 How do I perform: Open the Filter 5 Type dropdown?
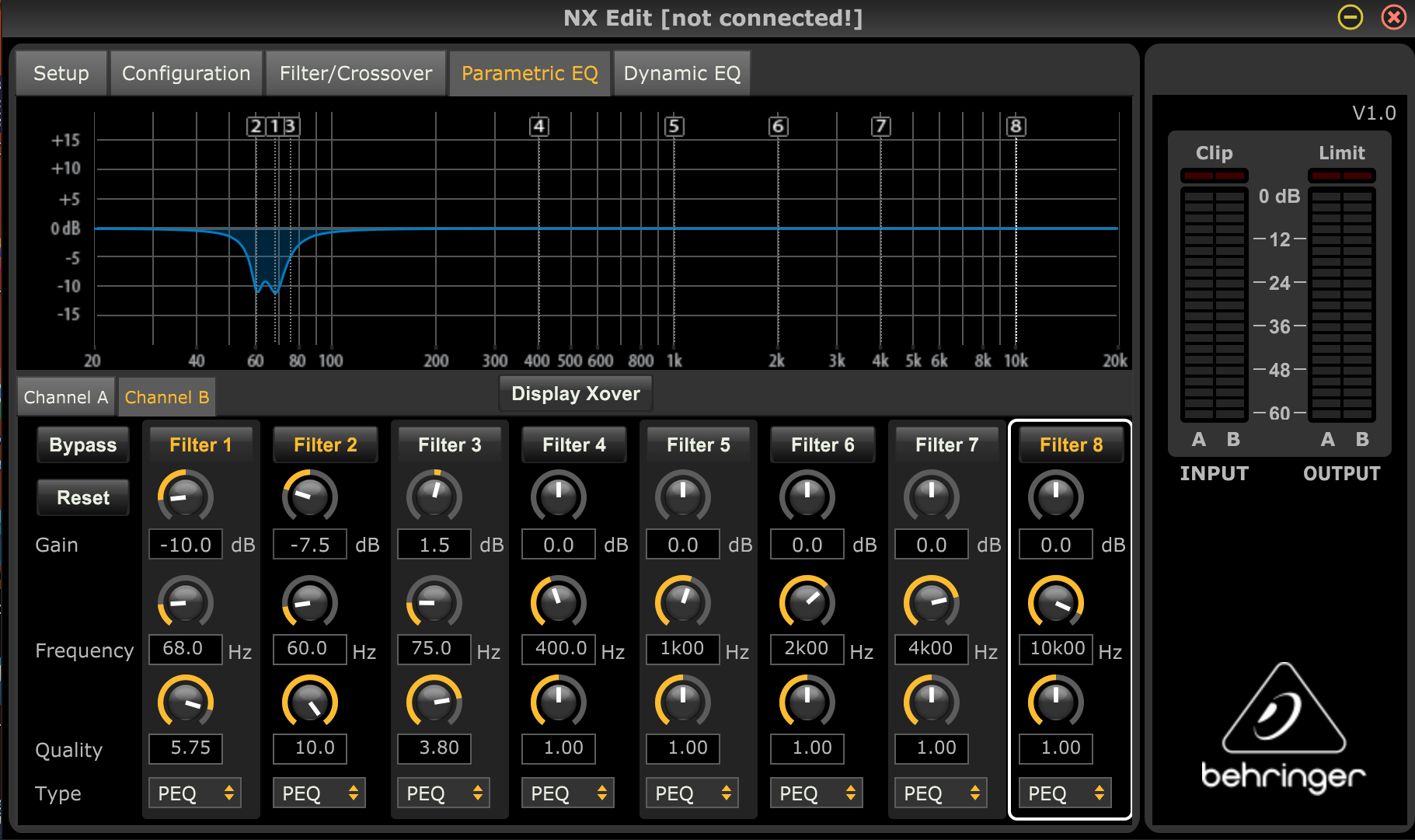(692, 793)
